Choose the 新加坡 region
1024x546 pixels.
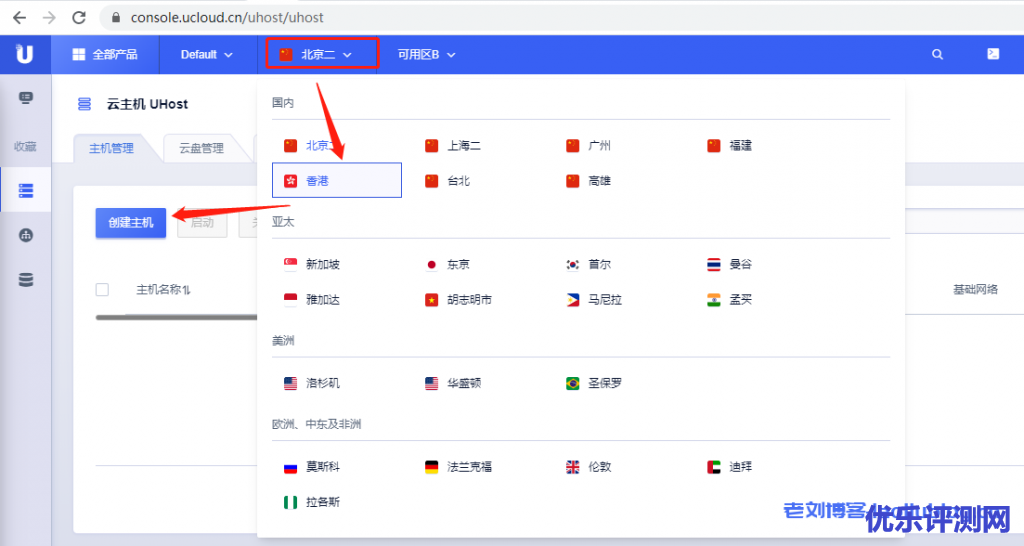coord(322,264)
